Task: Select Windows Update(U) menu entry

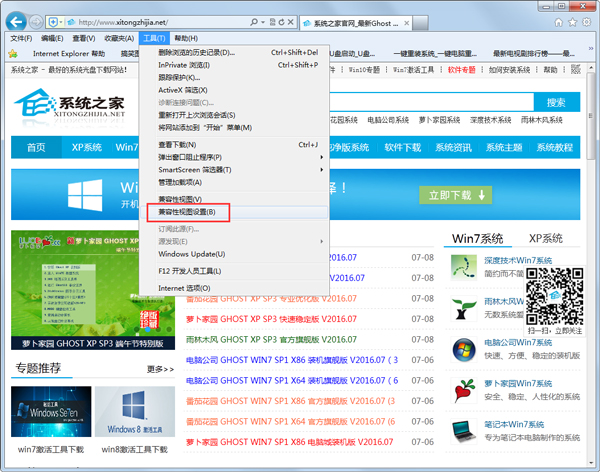Action: 233,254
